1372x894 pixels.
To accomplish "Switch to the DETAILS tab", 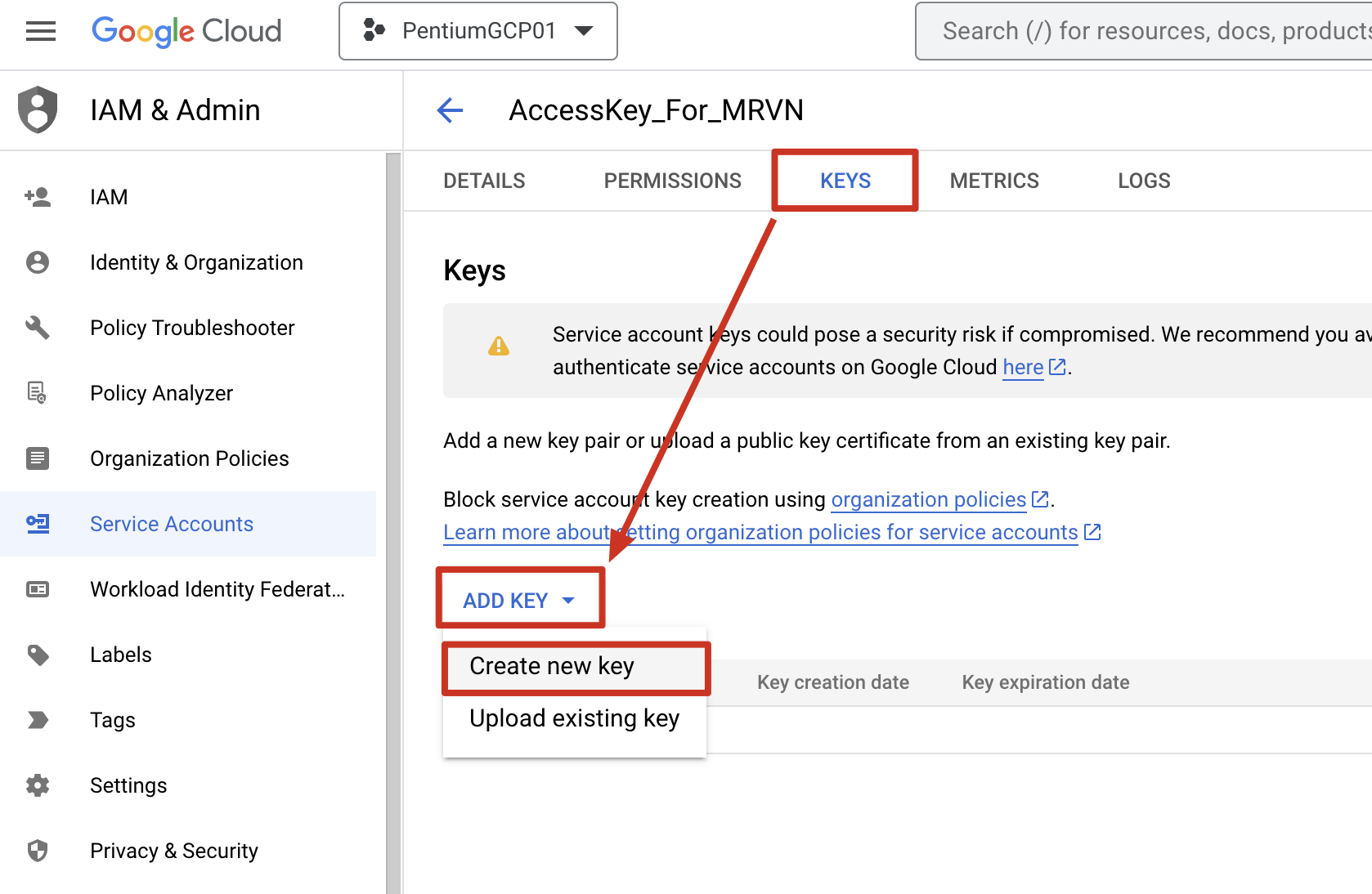I will click(484, 181).
